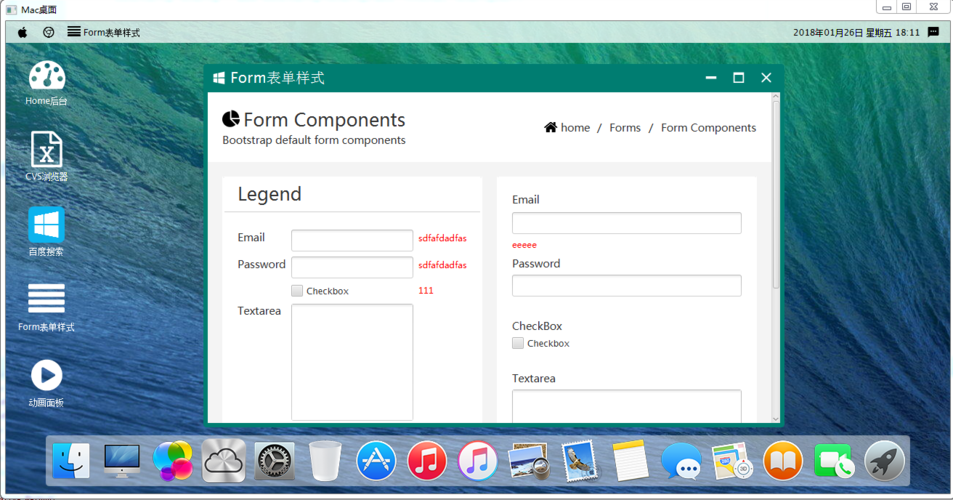
Task: Click the scroll down arrow of form window
Action: coord(776,419)
